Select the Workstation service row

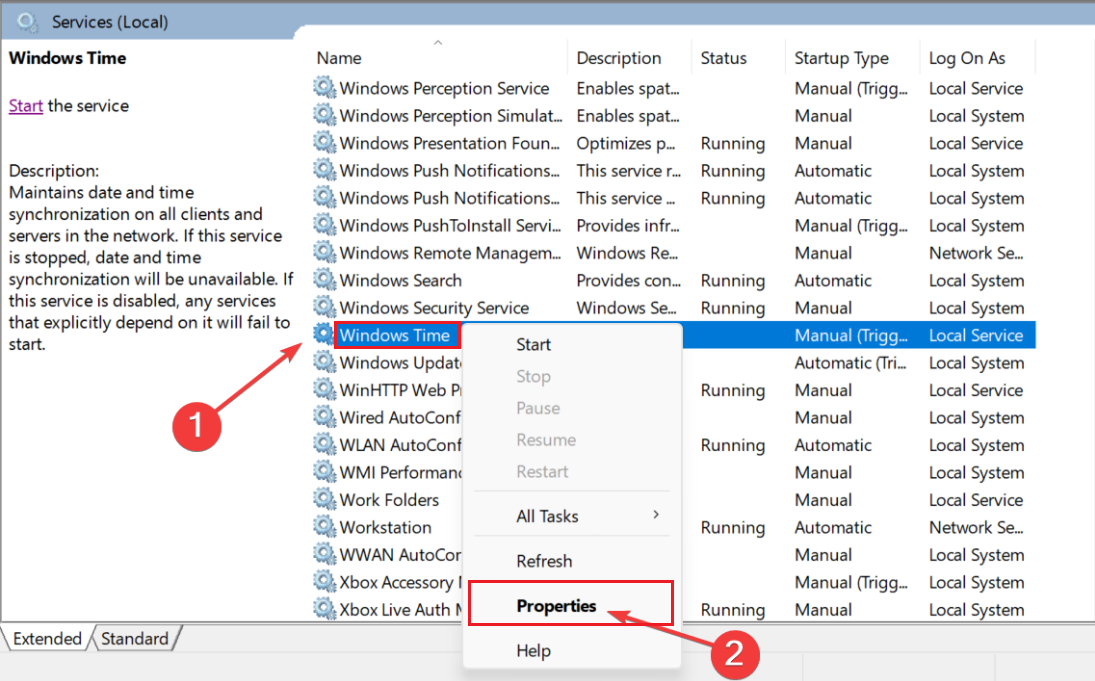(674, 527)
